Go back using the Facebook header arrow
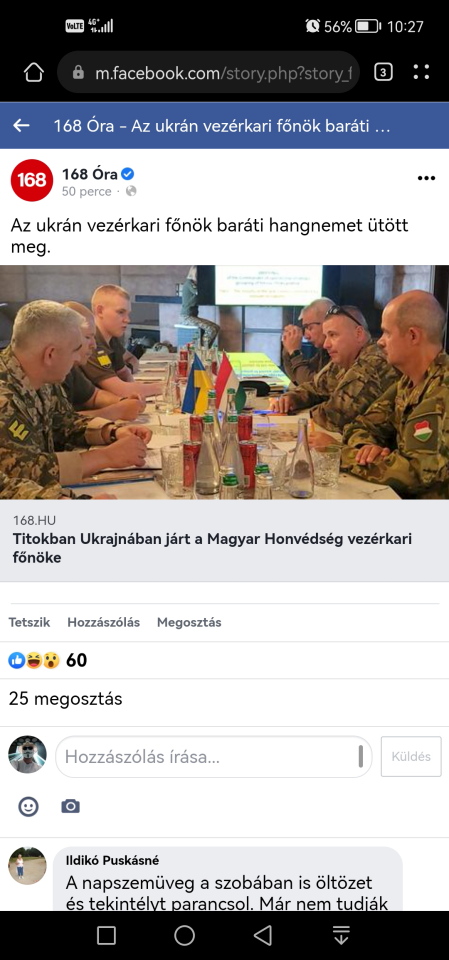The height and width of the screenshot is (960, 449). 21,126
